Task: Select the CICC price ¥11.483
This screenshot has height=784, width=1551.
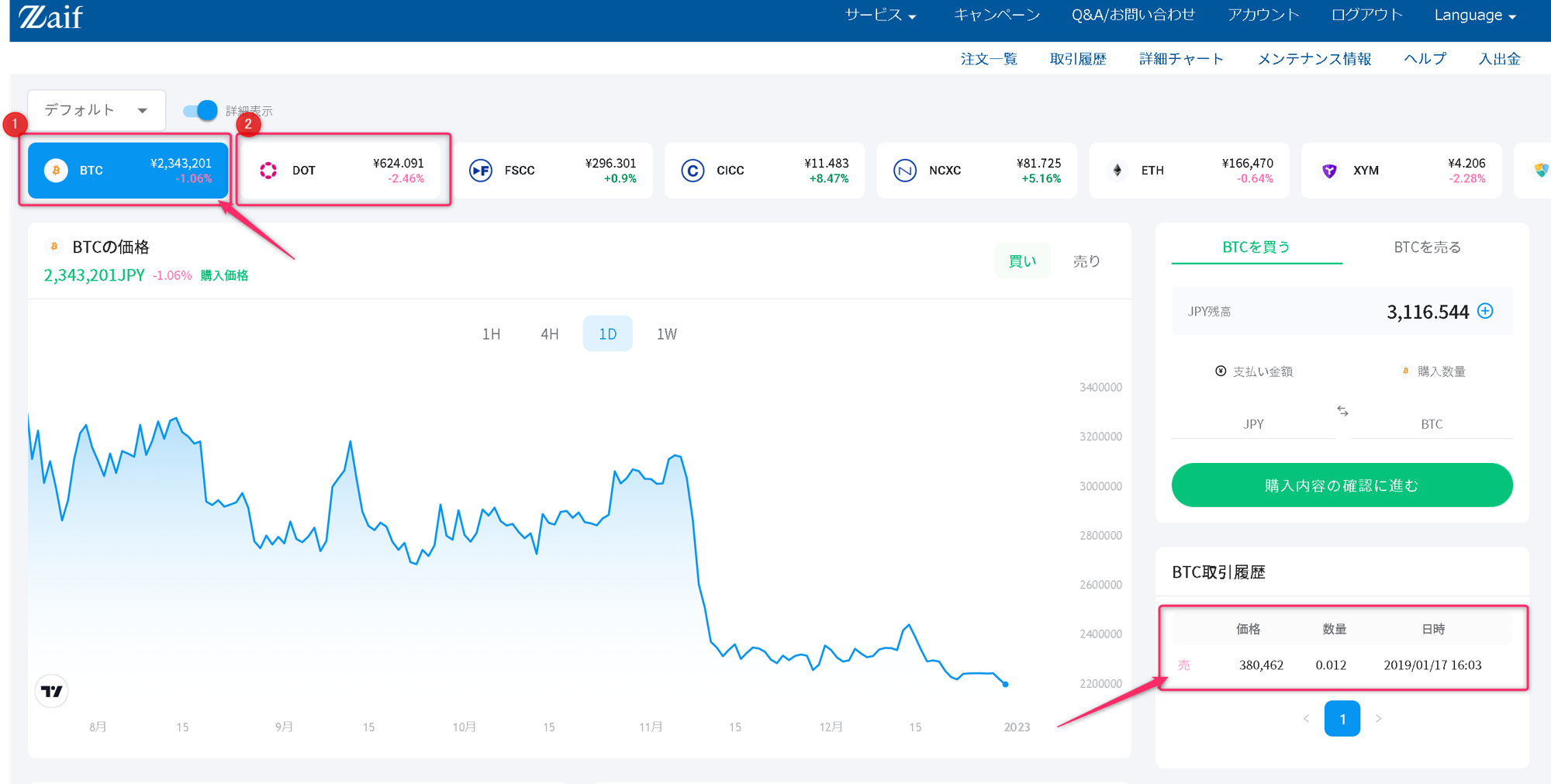Action: [826, 164]
